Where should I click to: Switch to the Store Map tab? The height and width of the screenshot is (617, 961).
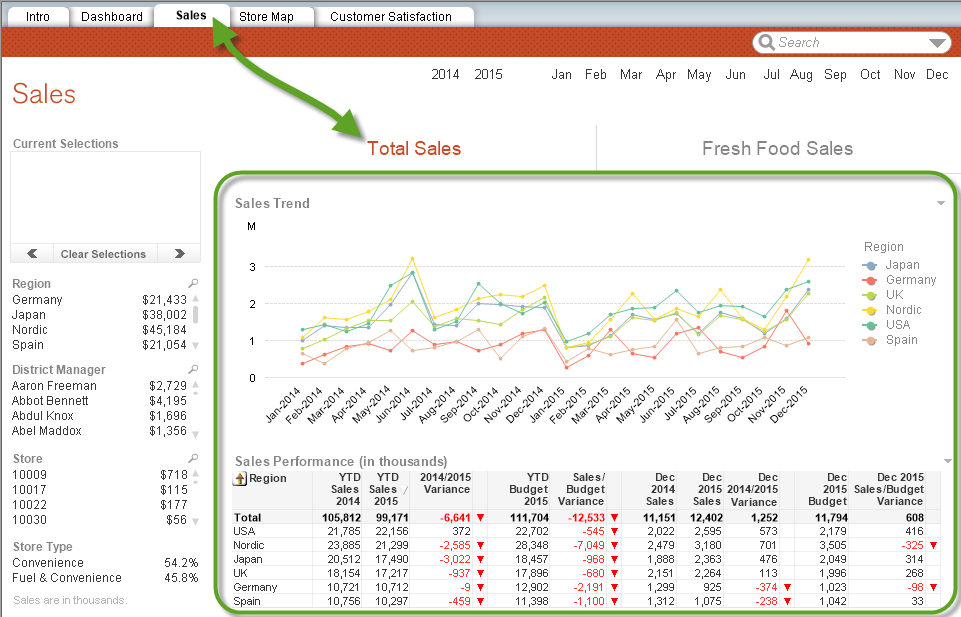pos(266,17)
